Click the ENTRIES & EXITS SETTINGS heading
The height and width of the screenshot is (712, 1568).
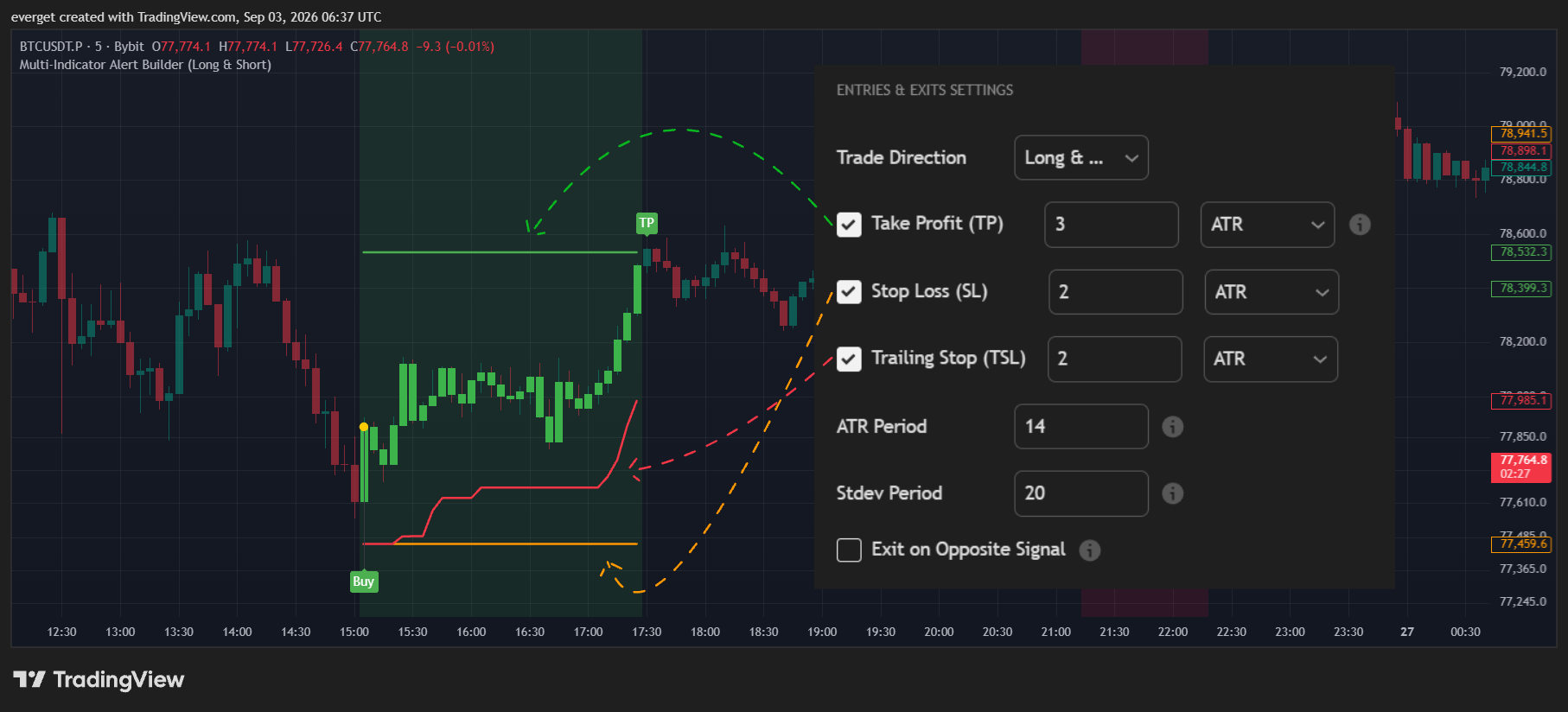925,90
